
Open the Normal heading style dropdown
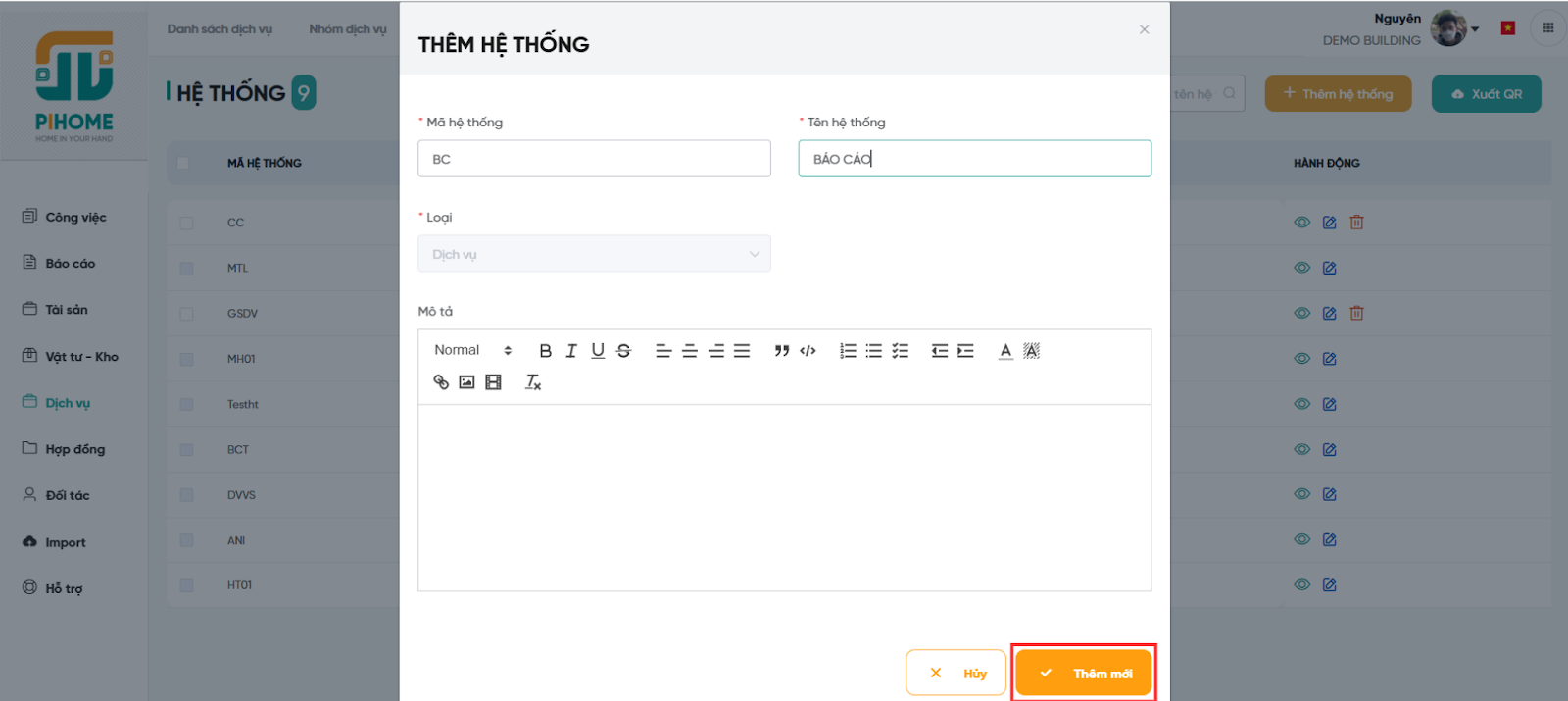472,351
